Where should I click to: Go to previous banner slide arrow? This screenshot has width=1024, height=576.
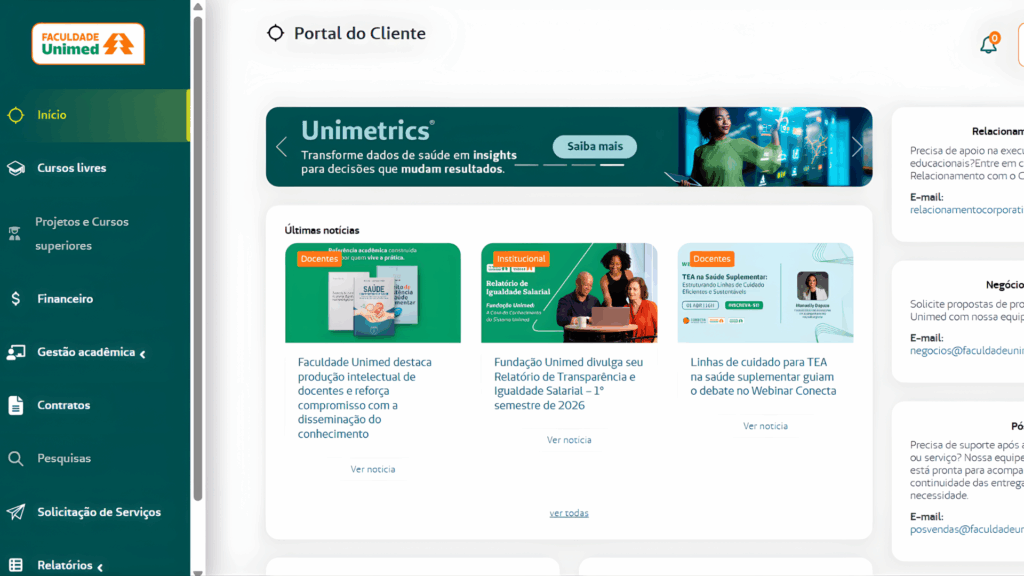281,147
